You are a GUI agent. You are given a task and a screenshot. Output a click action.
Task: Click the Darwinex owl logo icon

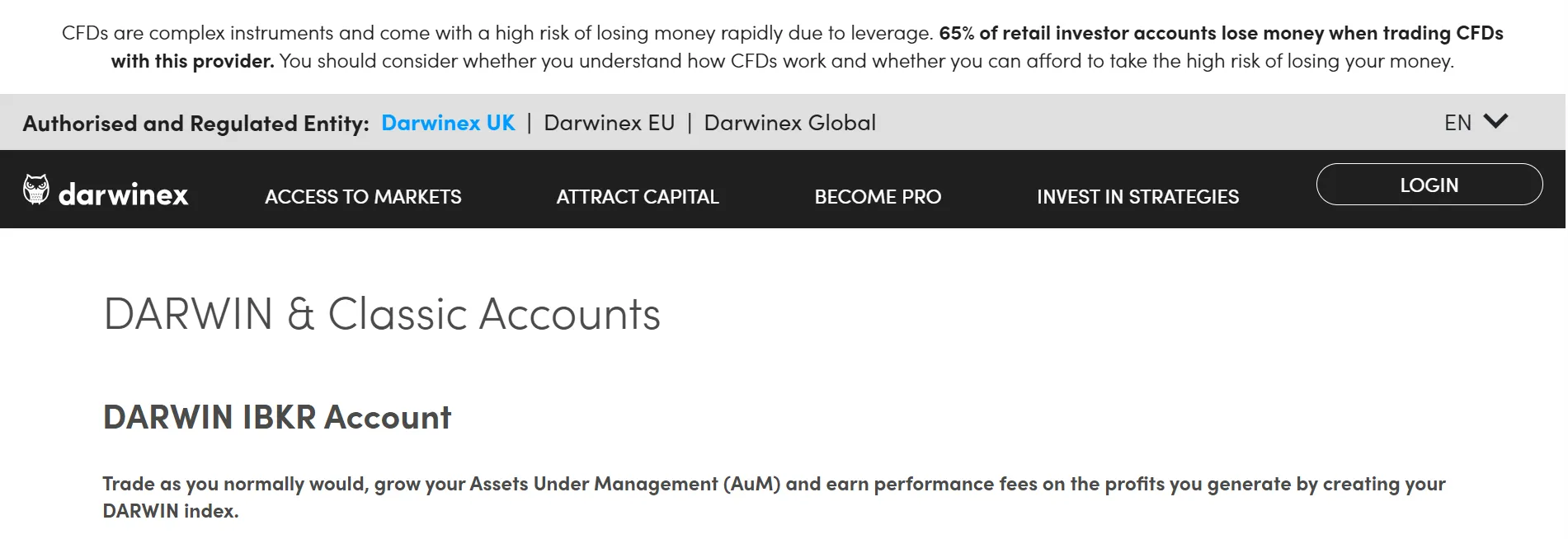pos(36,190)
